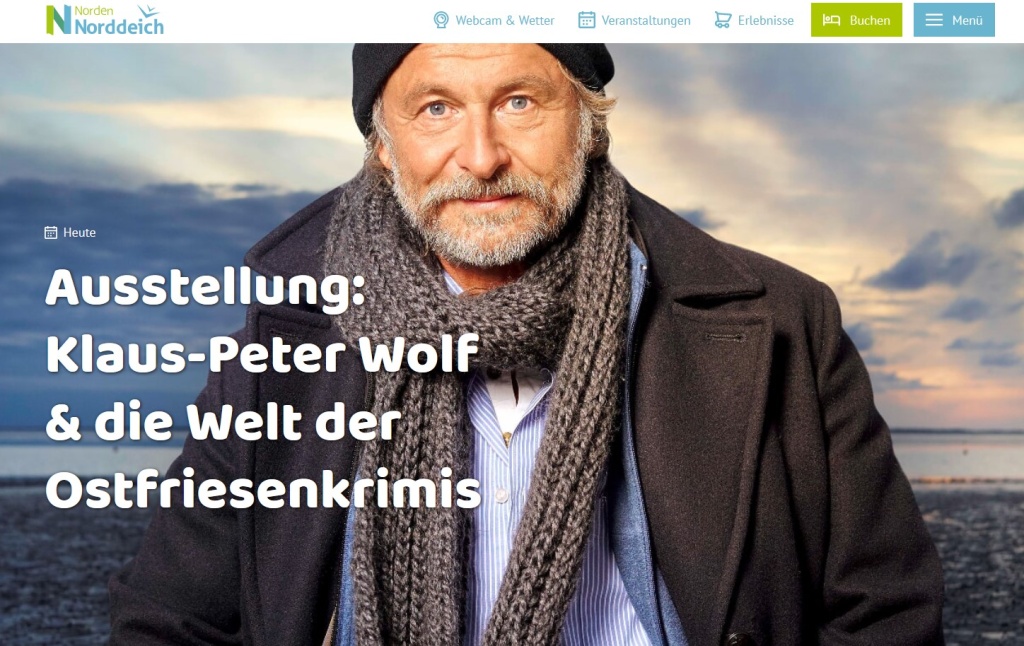Click the calendar icon beside Veranstaltungen
Screen dimensions: 1024x646
click(586, 20)
